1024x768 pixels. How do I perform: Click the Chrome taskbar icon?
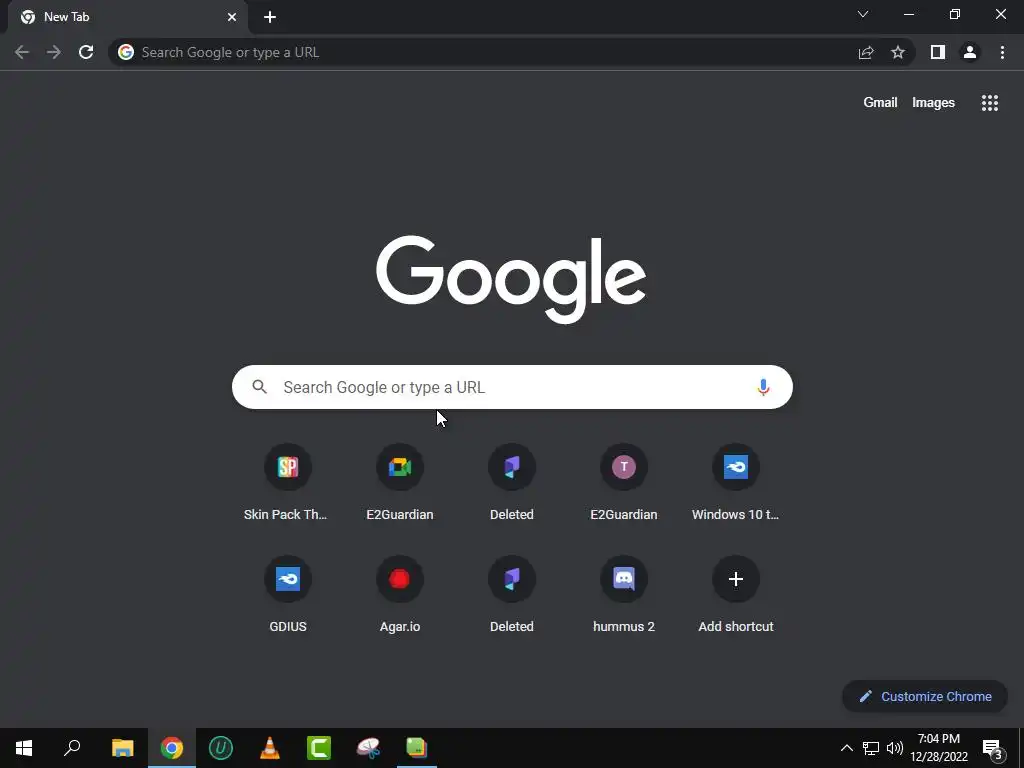click(172, 748)
